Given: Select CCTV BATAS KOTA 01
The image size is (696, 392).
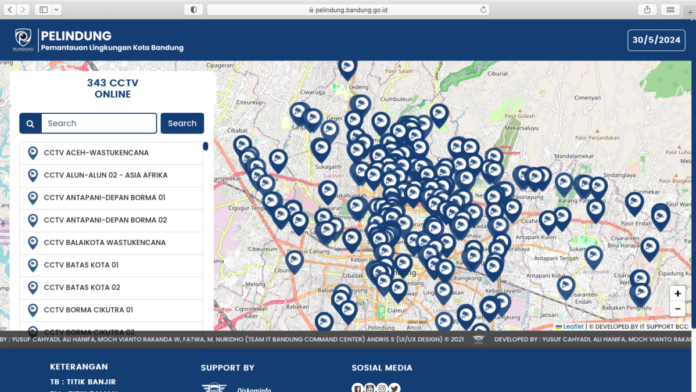Looking at the screenshot, I should click(111, 265).
